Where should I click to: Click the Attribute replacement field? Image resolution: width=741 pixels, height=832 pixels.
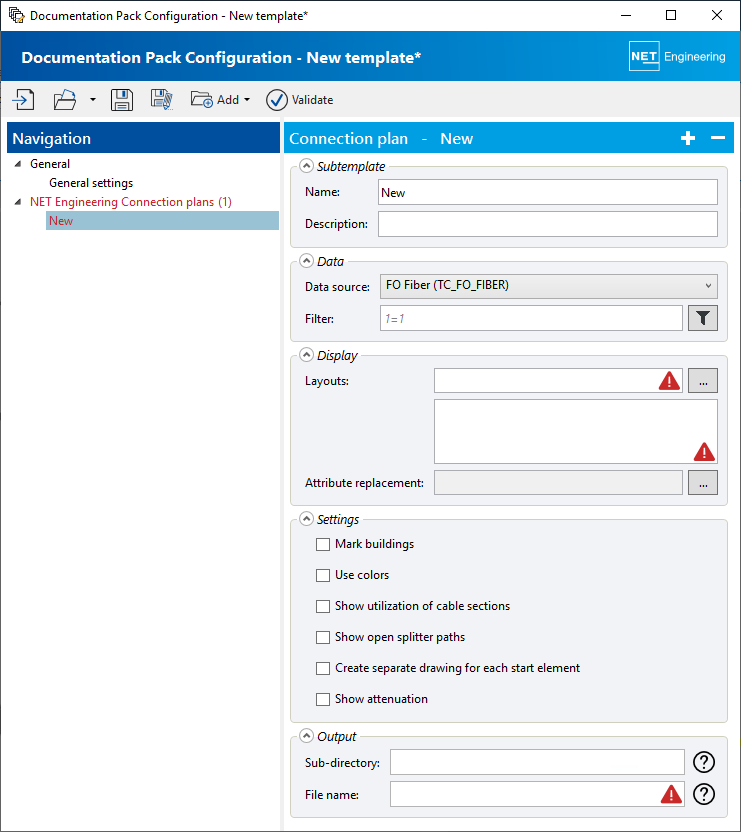(558, 482)
